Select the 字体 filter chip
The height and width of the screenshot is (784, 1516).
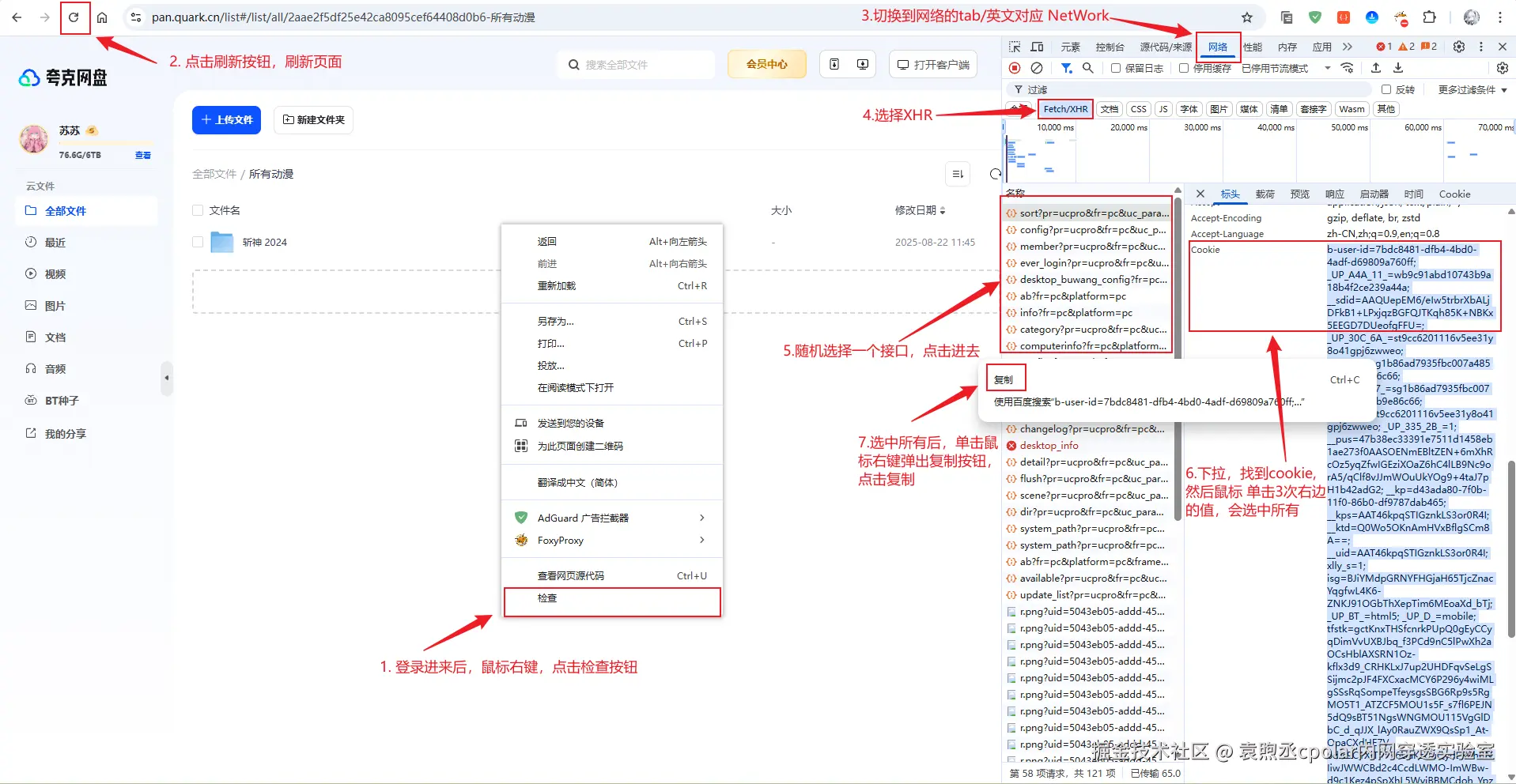coord(1189,109)
